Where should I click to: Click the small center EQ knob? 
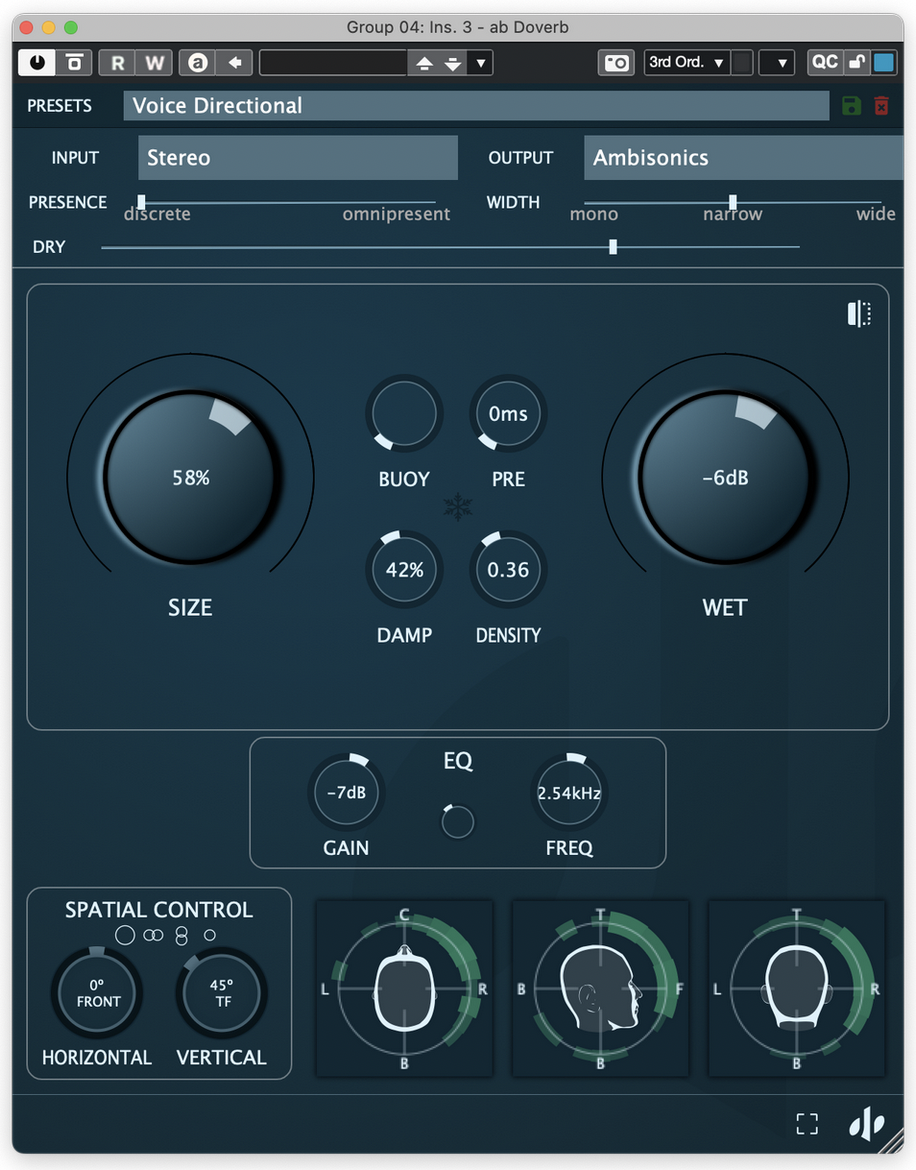pos(457,822)
